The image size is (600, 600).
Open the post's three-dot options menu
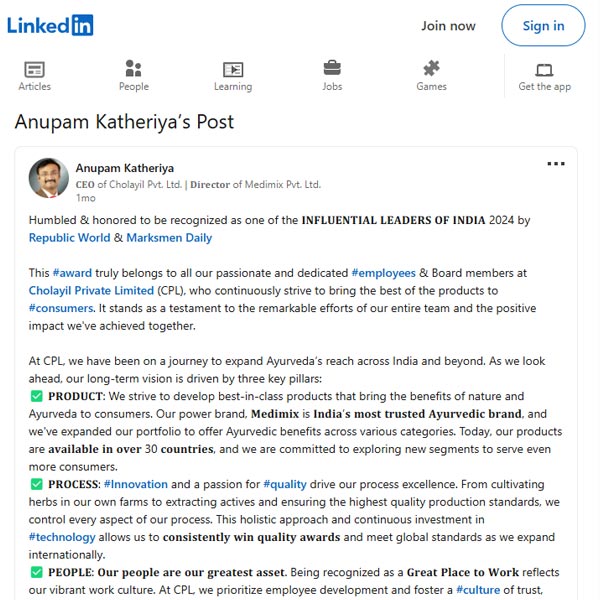(556, 164)
